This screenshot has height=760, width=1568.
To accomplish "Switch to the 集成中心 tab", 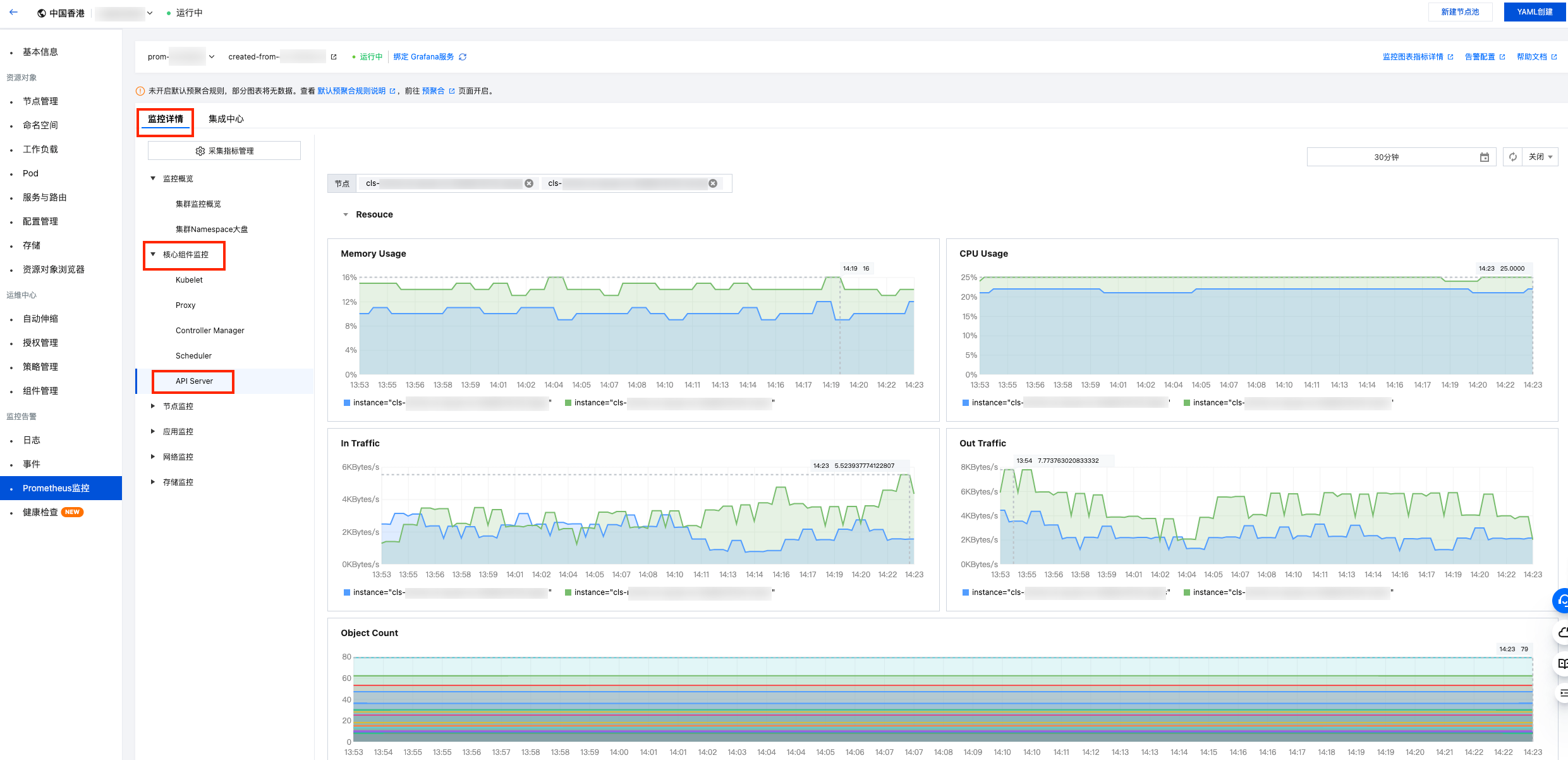I will click(x=226, y=119).
